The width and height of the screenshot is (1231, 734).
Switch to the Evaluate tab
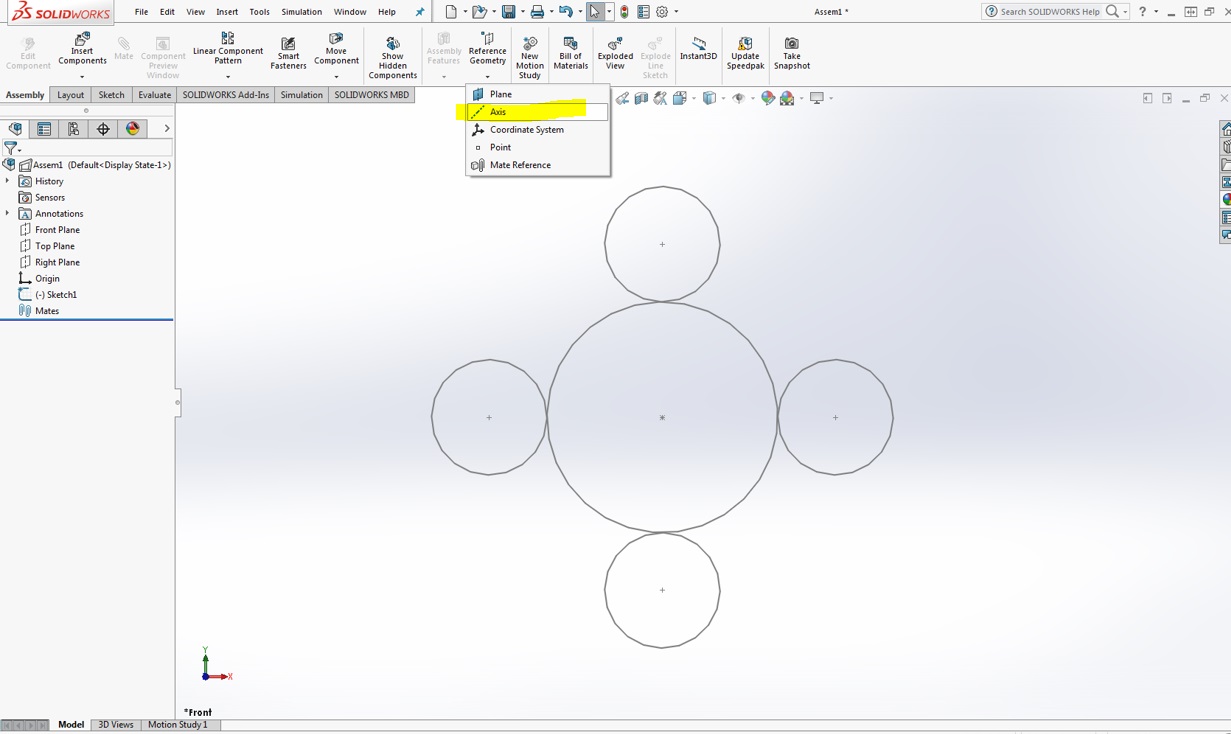[x=154, y=95]
